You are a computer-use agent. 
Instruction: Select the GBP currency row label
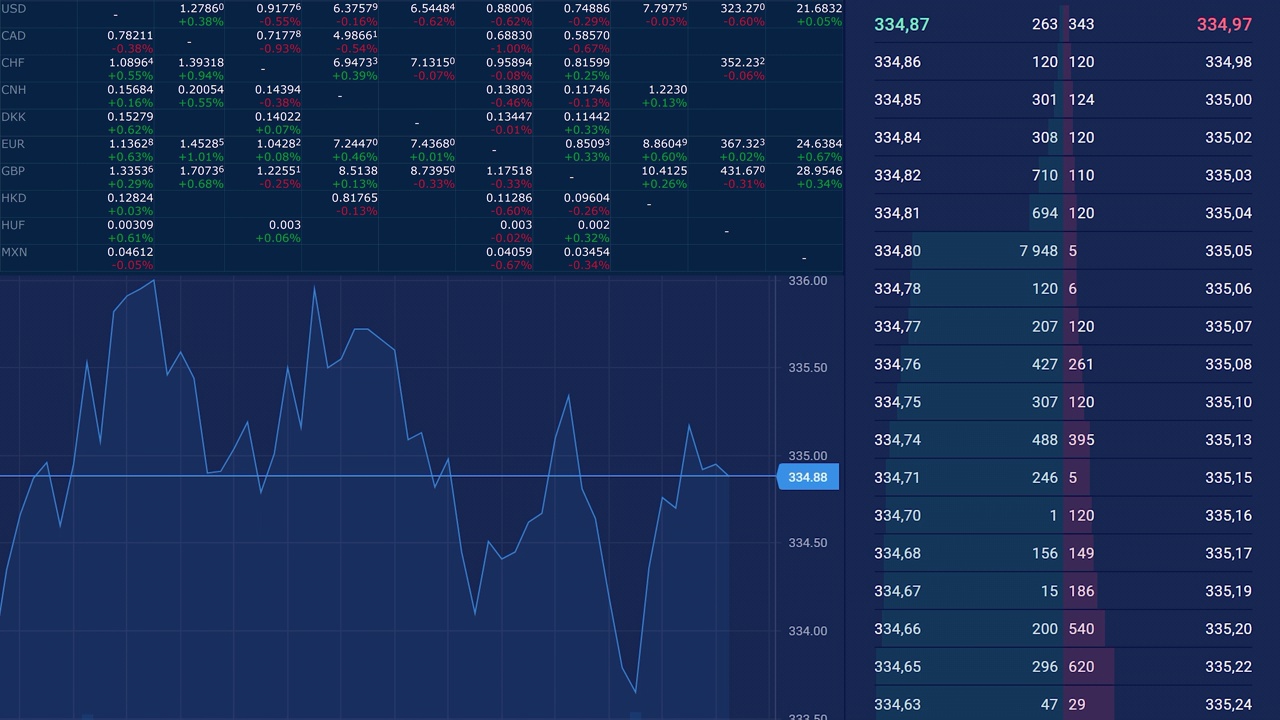13,170
